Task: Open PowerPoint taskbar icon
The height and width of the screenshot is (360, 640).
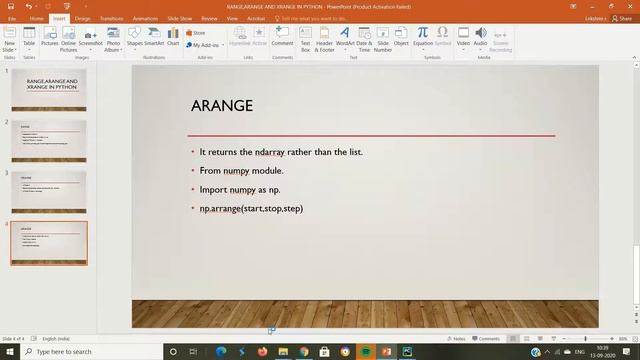Action: click(x=387, y=351)
